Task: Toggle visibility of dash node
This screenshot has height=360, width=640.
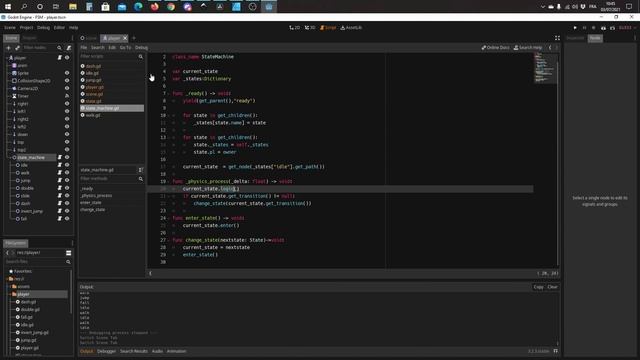Action: point(67,203)
